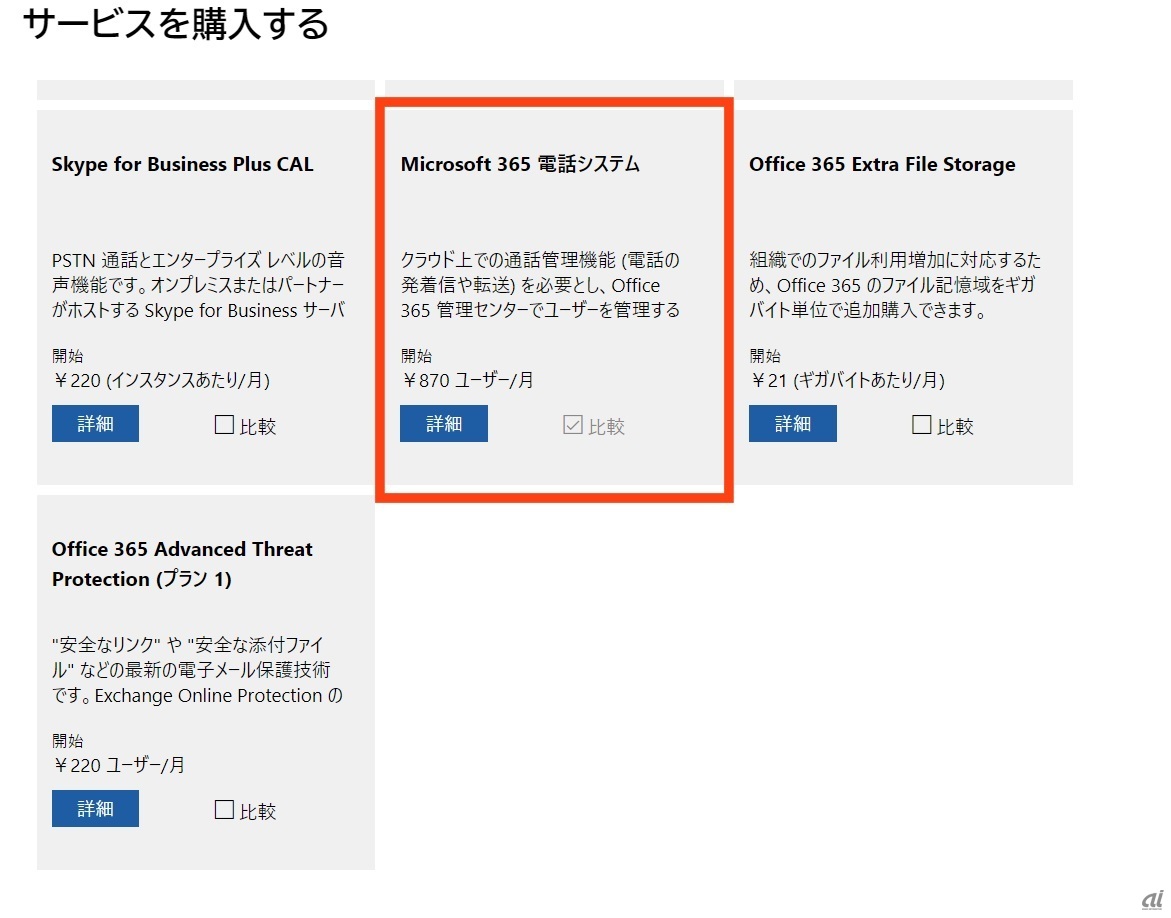Click the 組織でのファイル利用増加 description text
The image size is (1171, 918).
pyautogui.click(x=895, y=285)
